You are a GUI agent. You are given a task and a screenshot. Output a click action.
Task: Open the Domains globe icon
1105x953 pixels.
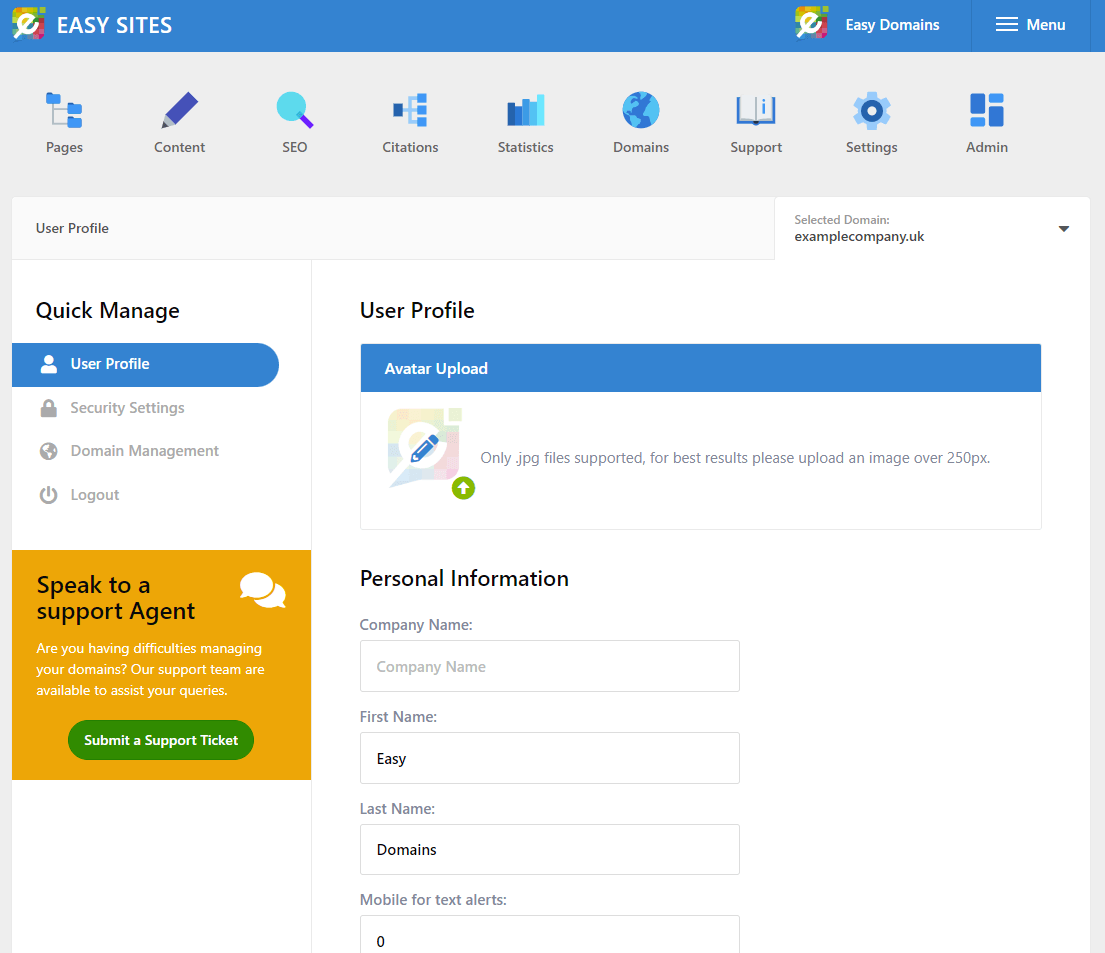tap(641, 111)
